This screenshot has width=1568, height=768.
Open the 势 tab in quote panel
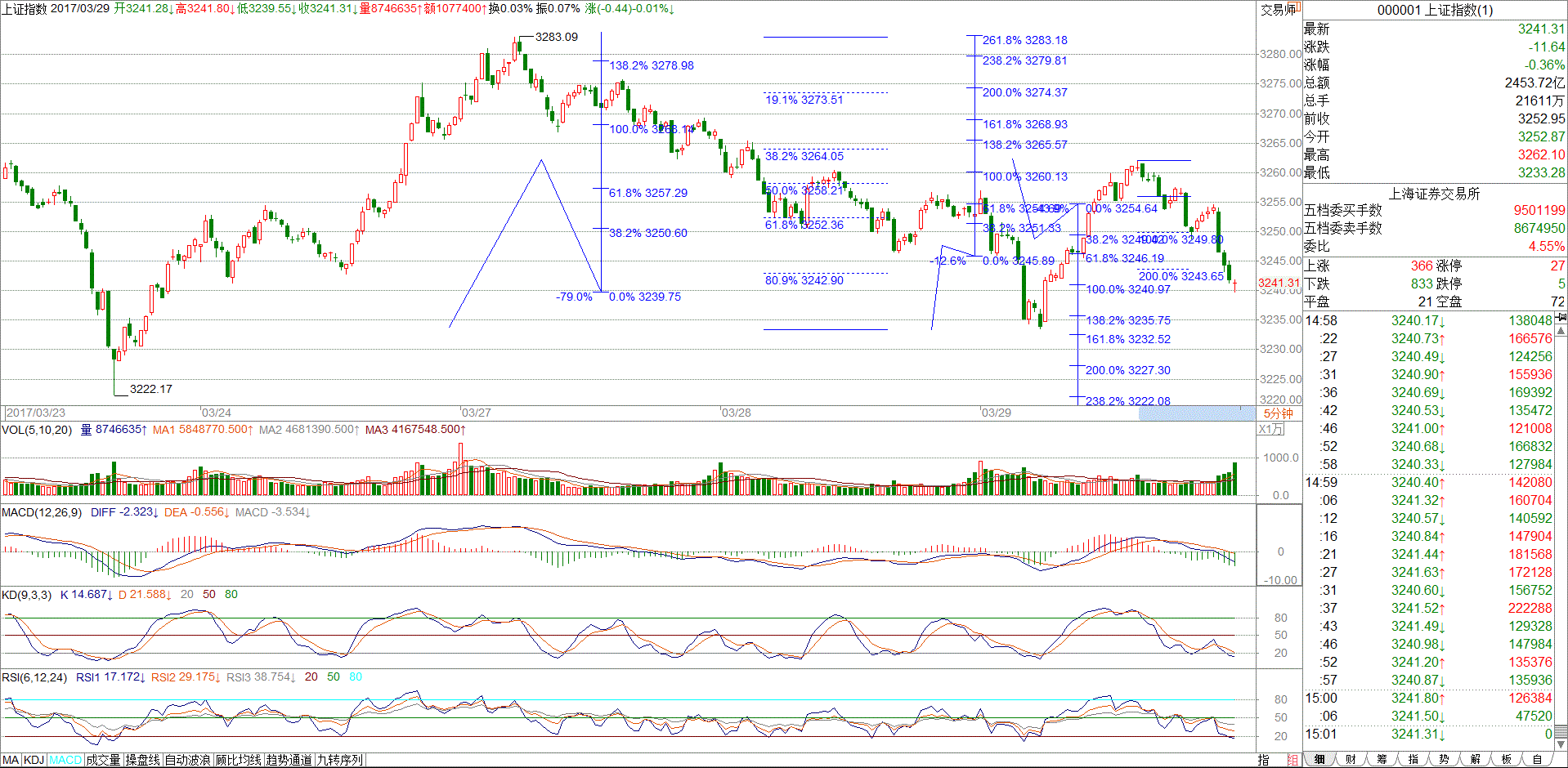(1444, 760)
